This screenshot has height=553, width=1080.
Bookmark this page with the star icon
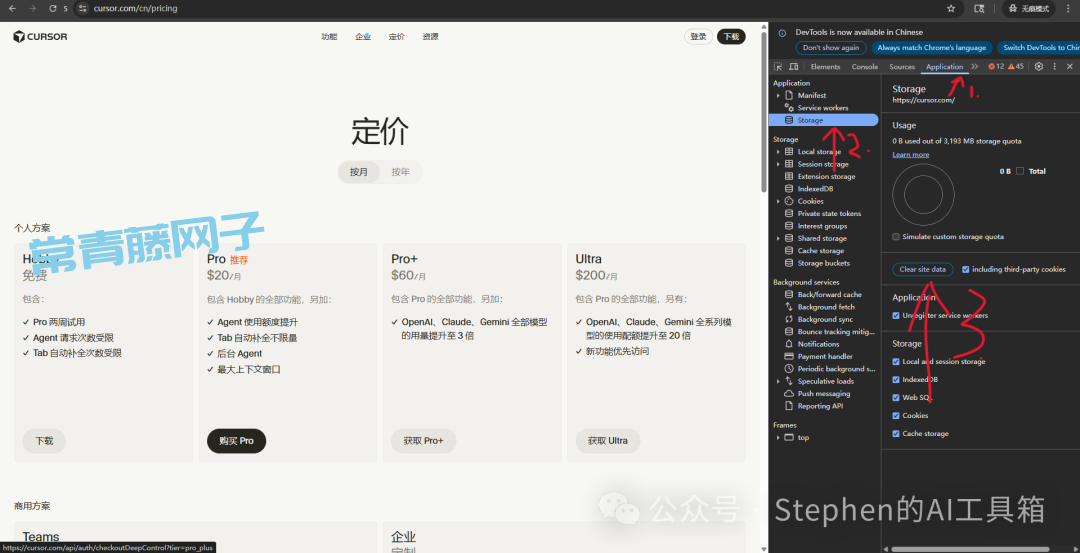pyautogui.click(x=950, y=8)
